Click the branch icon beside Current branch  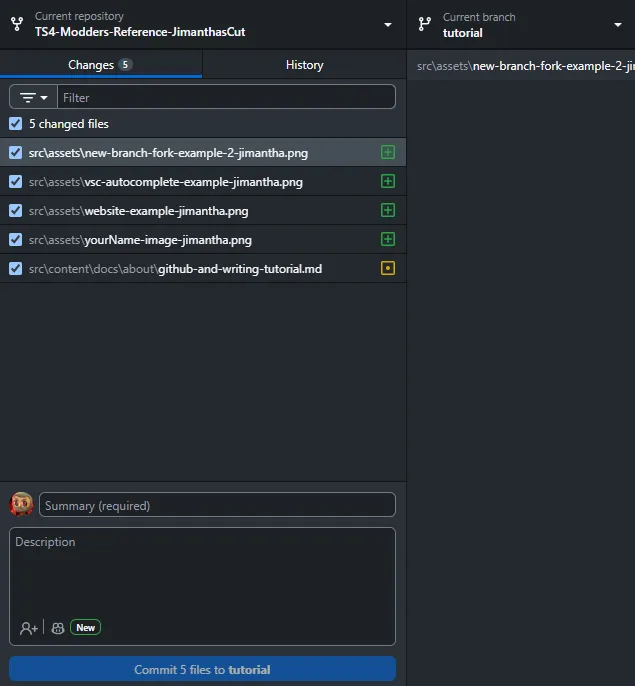coord(425,24)
